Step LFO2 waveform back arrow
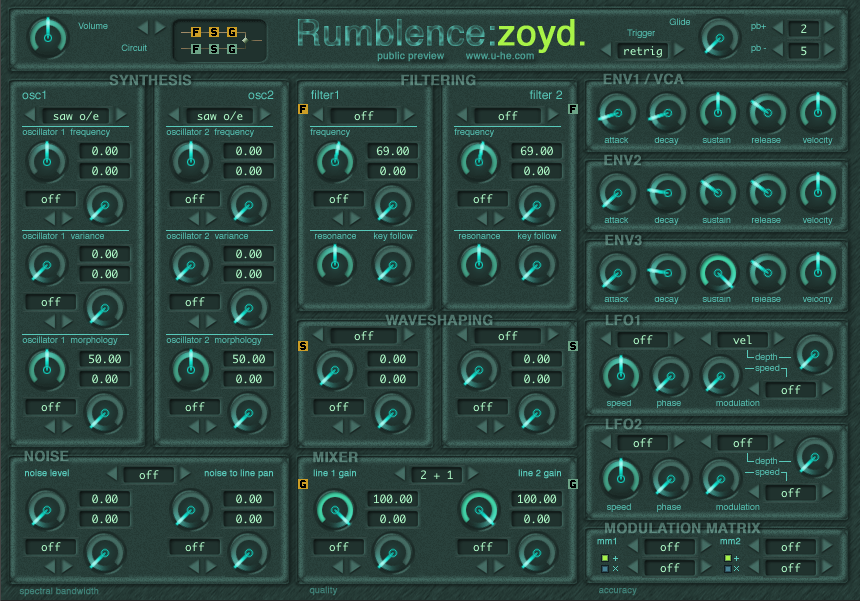 pos(607,442)
